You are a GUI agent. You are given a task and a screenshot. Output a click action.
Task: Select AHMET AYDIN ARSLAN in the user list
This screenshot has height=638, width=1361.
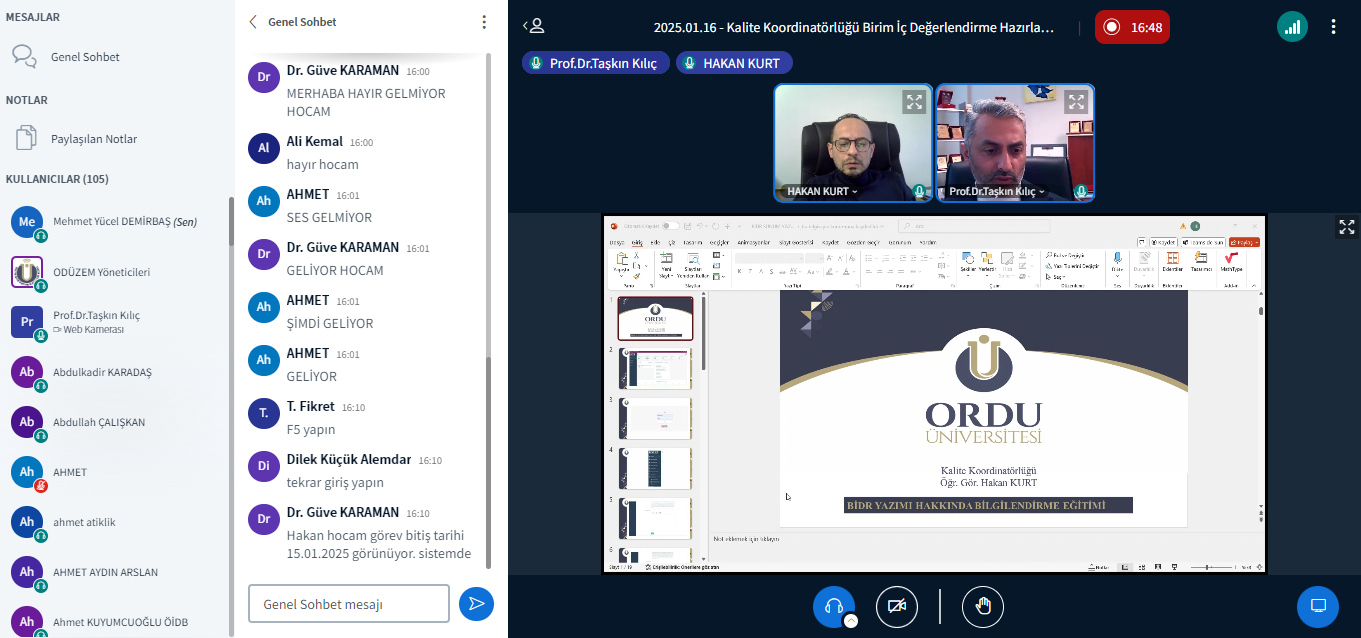116,572
